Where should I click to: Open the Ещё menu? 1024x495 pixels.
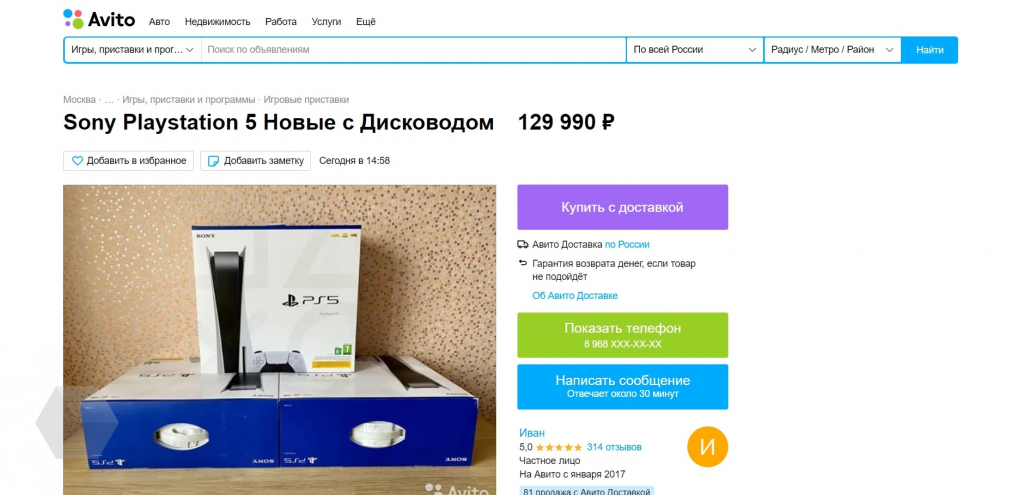pos(366,22)
